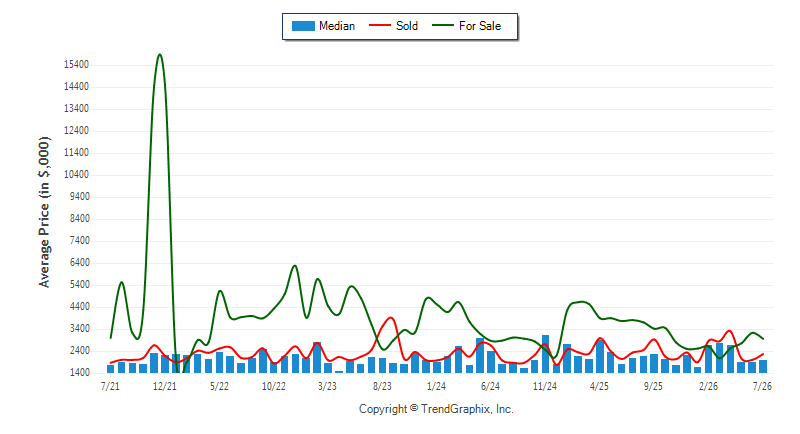The image size is (800, 434).
Task: Open the Copyright TrendGraphix, Inc. text
Action: (x=436, y=409)
